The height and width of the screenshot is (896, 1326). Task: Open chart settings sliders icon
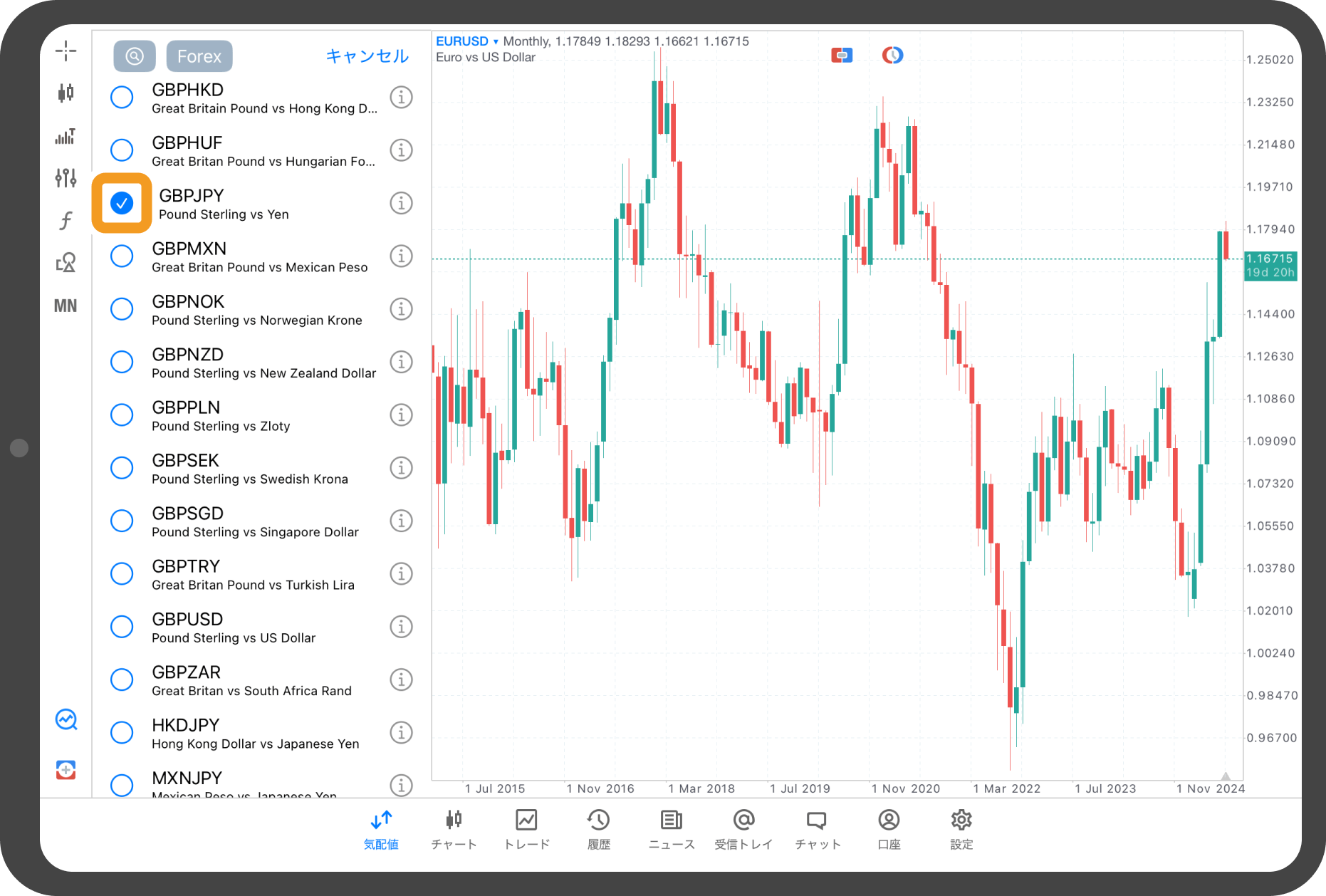click(66, 177)
